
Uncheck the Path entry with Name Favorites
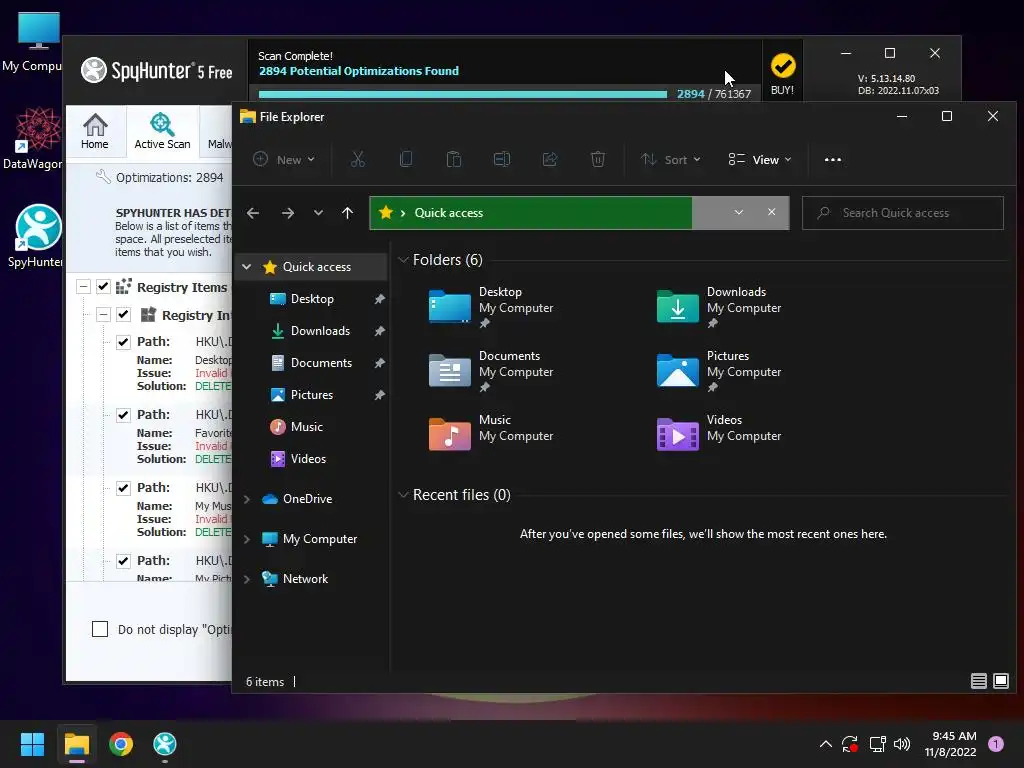point(123,415)
